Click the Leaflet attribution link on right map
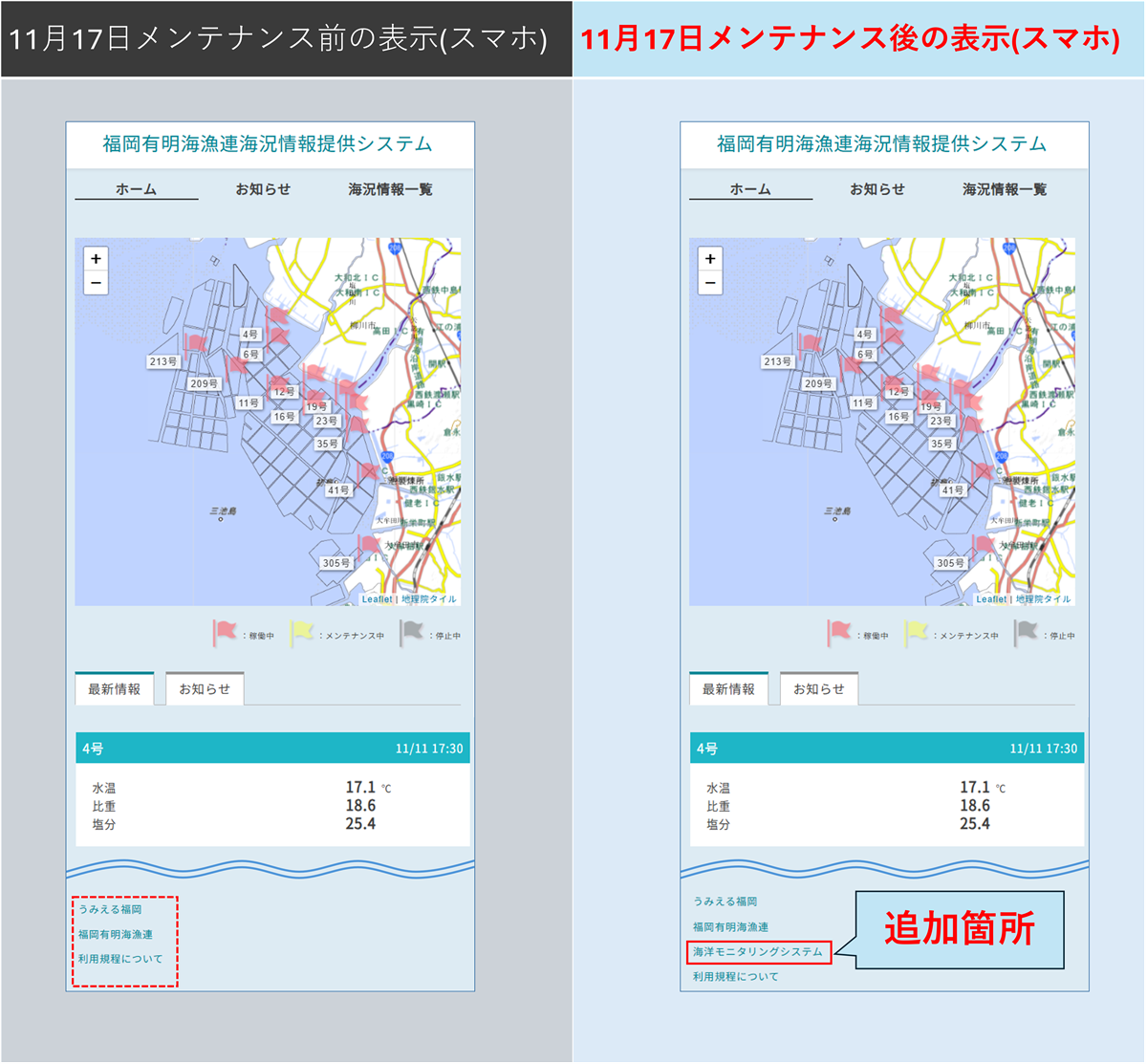The image size is (1147, 1064). click(x=991, y=599)
